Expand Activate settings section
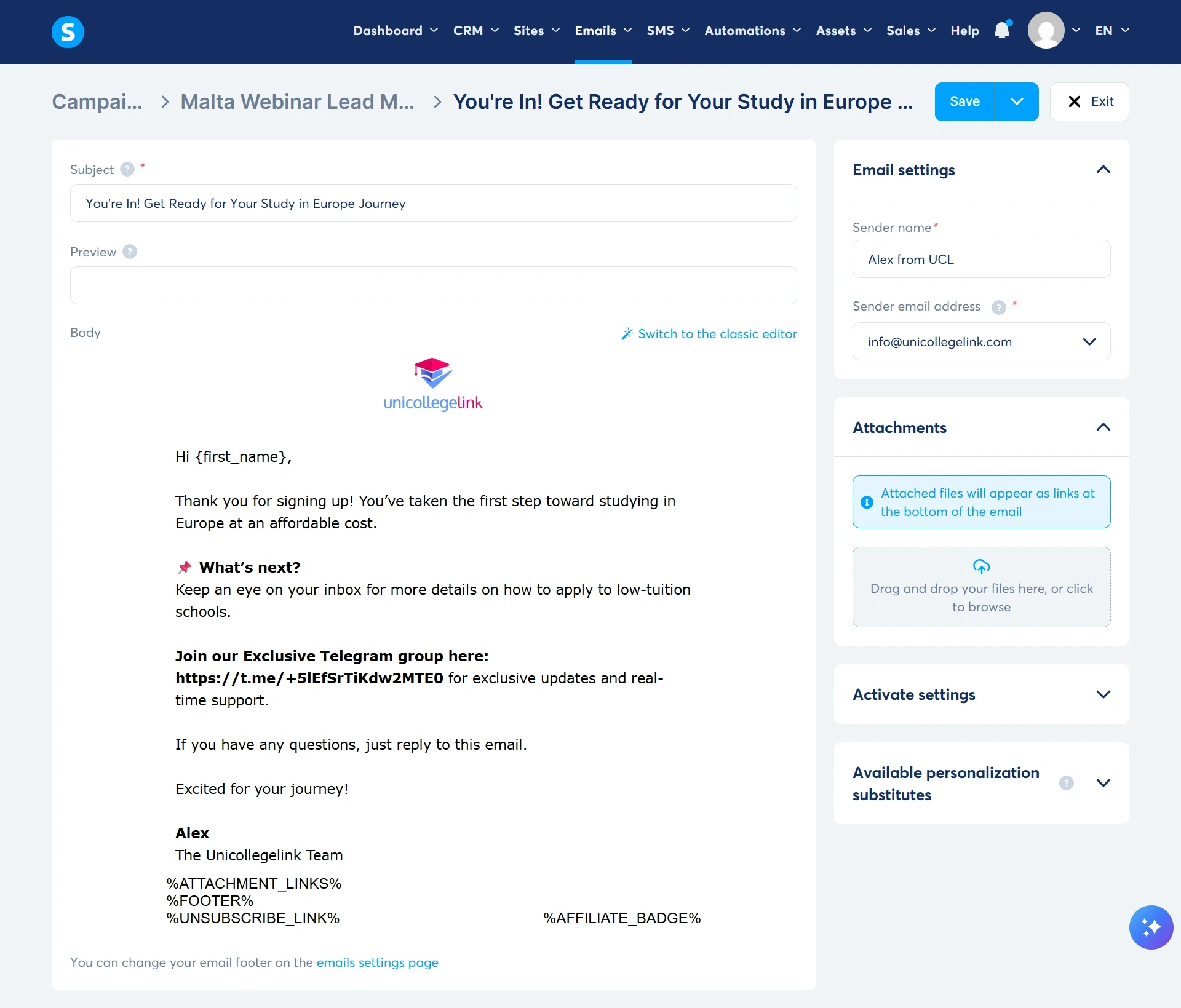 pos(1103,694)
